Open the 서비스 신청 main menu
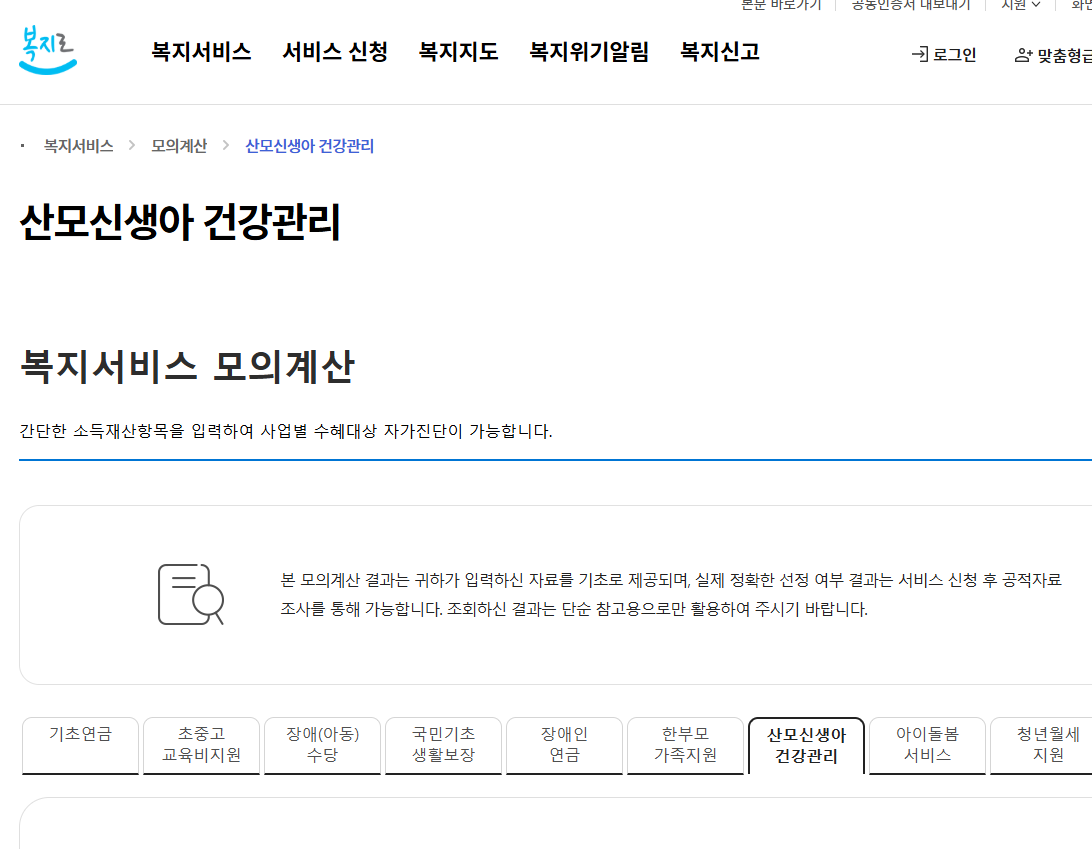1092x849 pixels. (x=335, y=52)
